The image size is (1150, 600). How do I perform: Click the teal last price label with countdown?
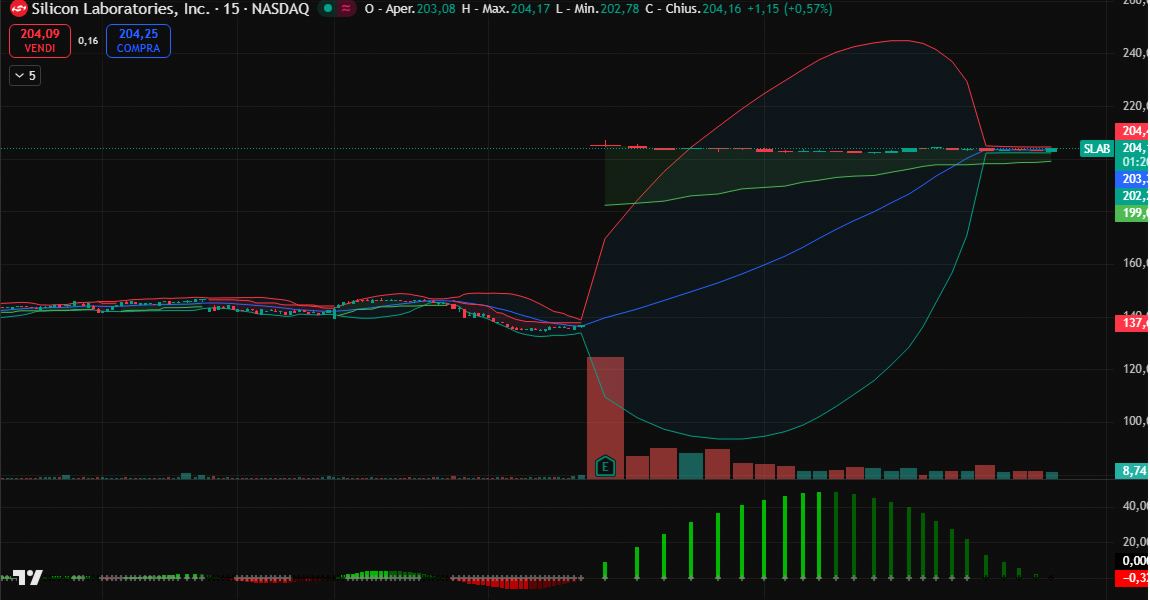coord(1132,155)
